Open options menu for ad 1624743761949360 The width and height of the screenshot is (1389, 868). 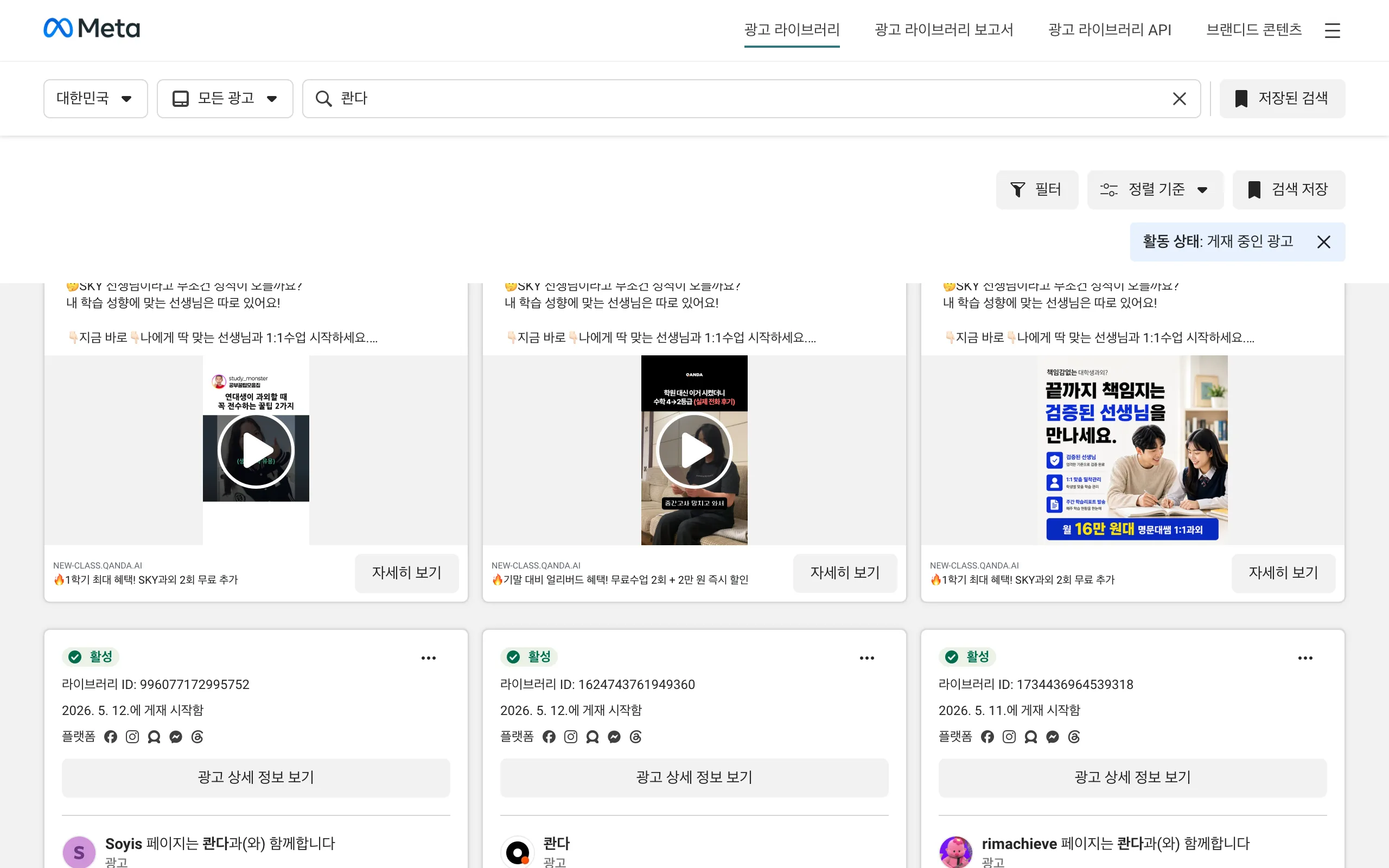(866, 658)
